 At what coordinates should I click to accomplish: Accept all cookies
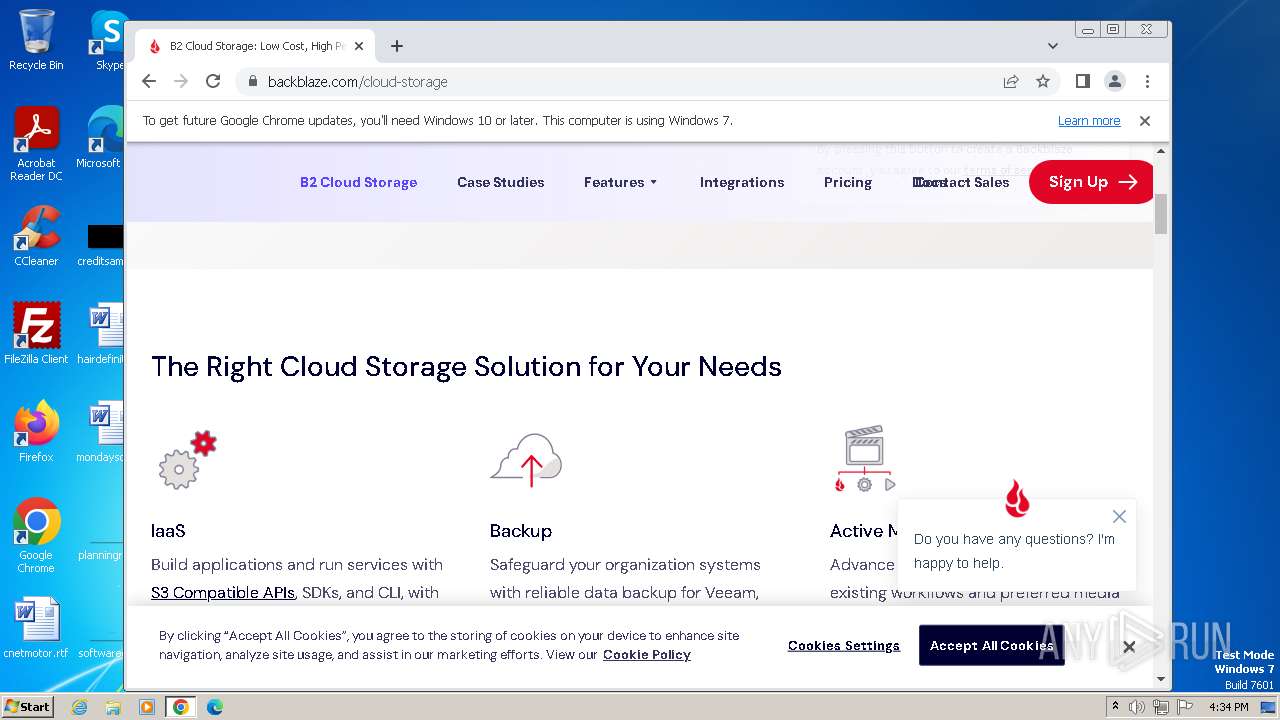tap(991, 646)
